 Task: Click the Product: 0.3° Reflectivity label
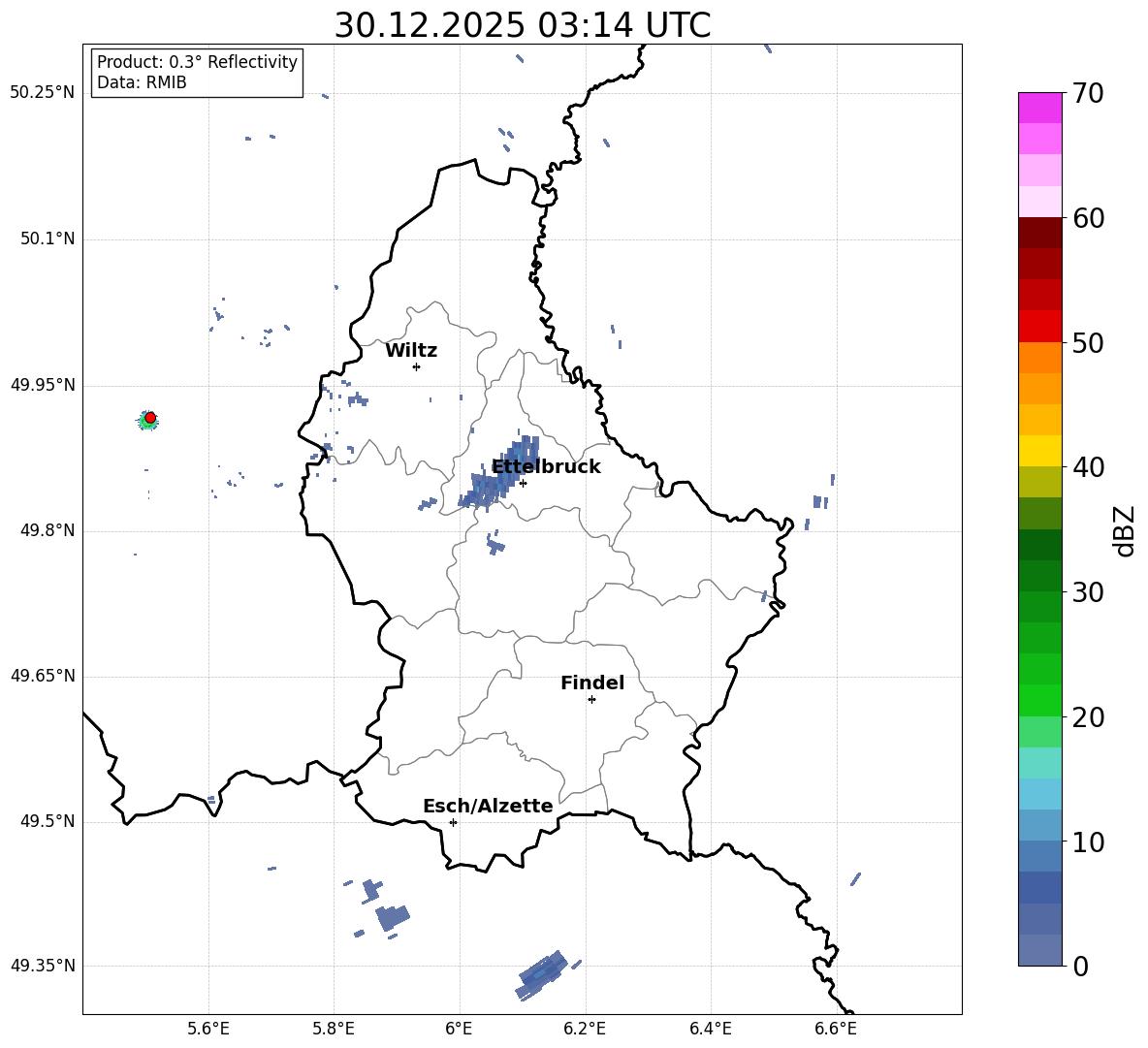197,62
